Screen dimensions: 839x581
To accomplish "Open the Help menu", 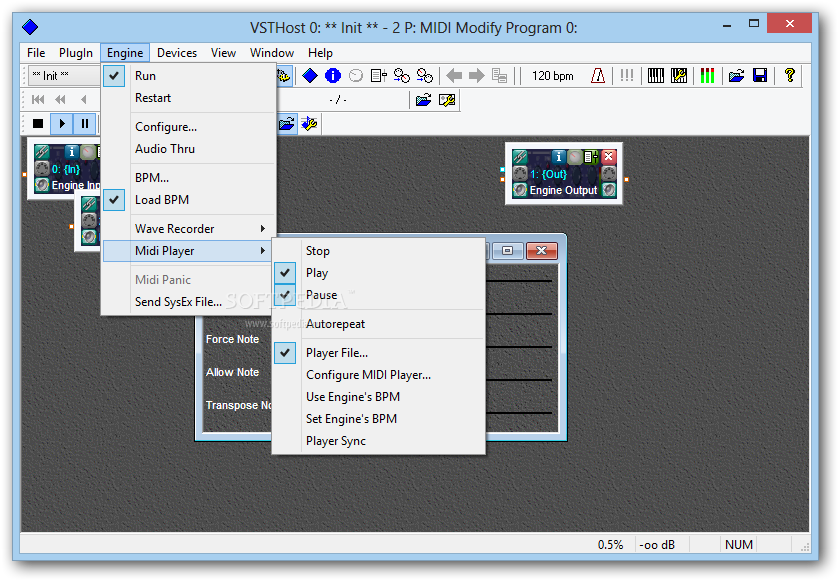I will pyautogui.click(x=320, y=53).
